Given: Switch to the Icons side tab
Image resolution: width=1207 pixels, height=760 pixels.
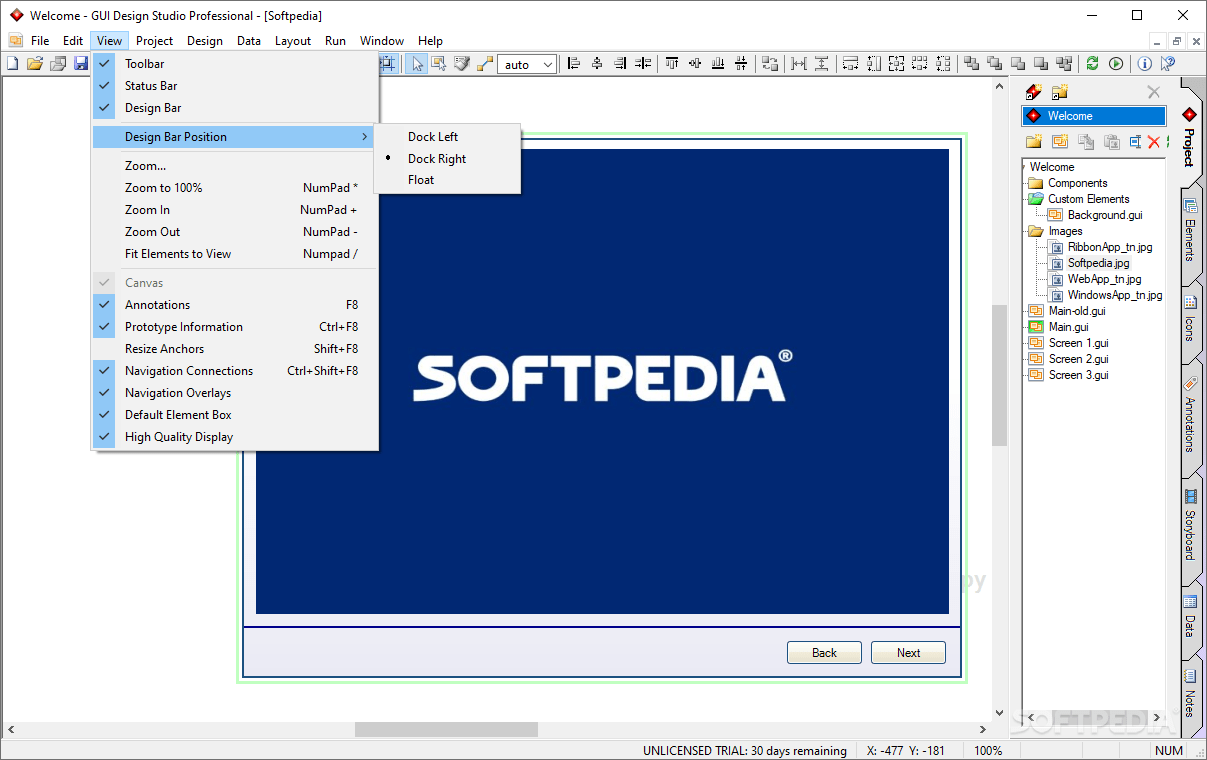Looking at the screenshot, I should click(x=1190, y=319).
